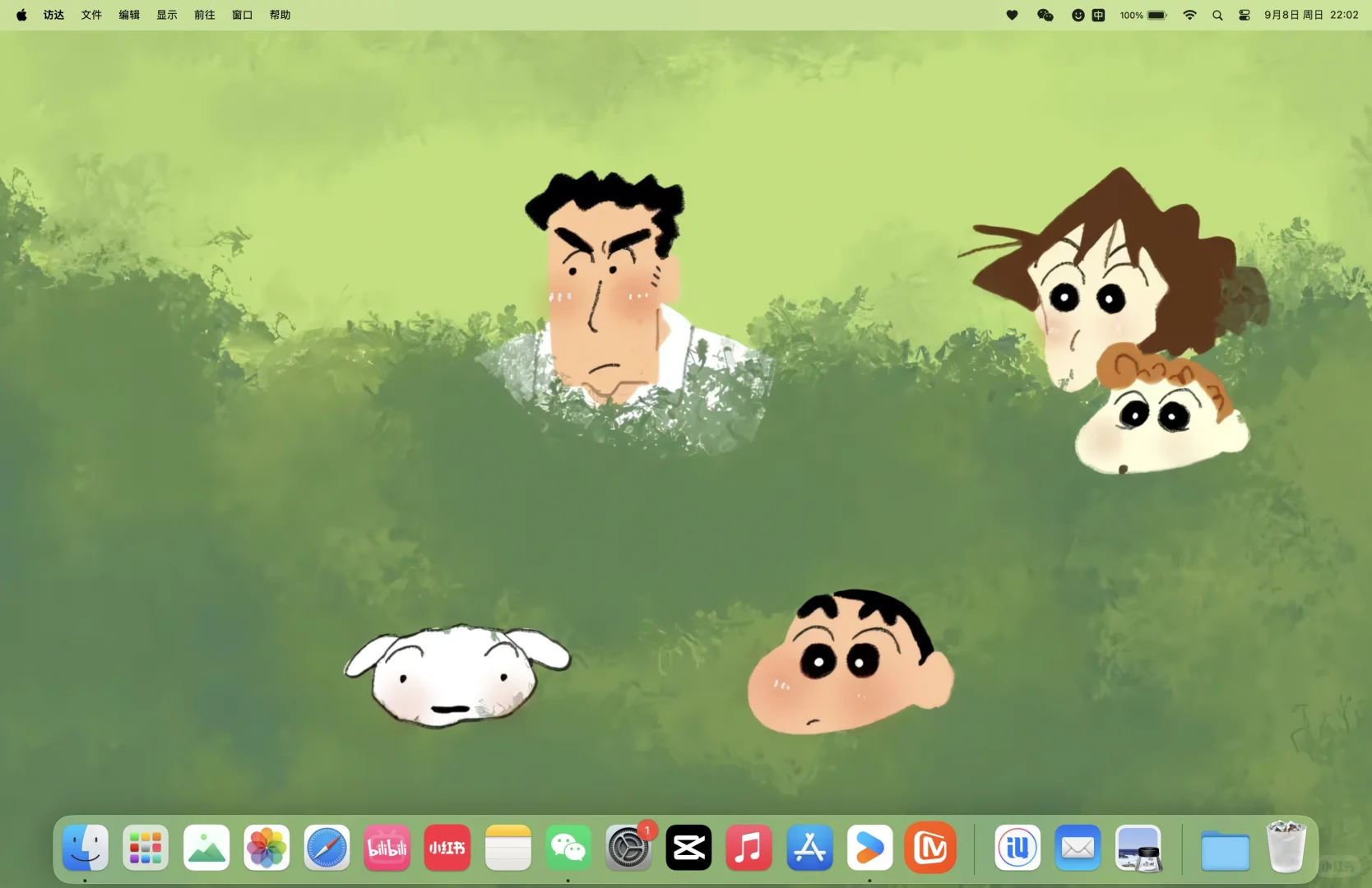This screenshot has height=888, width=1372.
Task: Open the 前往 menu
Action: [x=205, y=15]
